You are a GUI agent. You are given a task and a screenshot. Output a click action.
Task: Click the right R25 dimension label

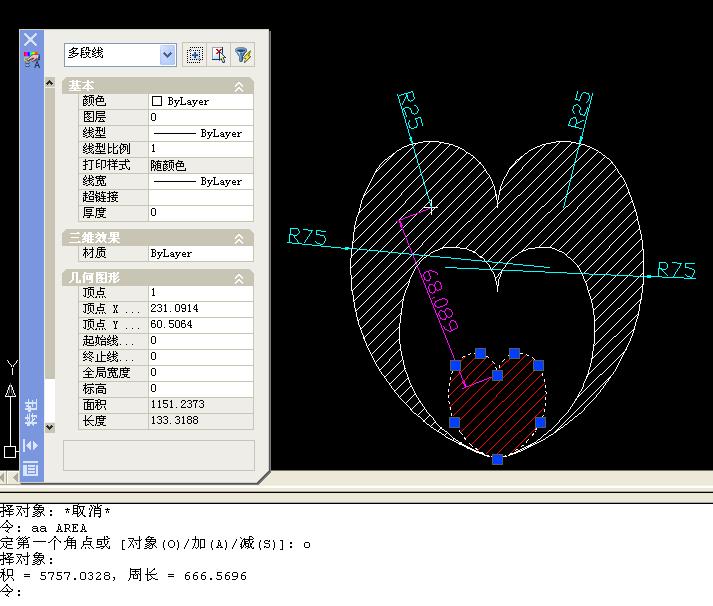(x=580, y=110)
